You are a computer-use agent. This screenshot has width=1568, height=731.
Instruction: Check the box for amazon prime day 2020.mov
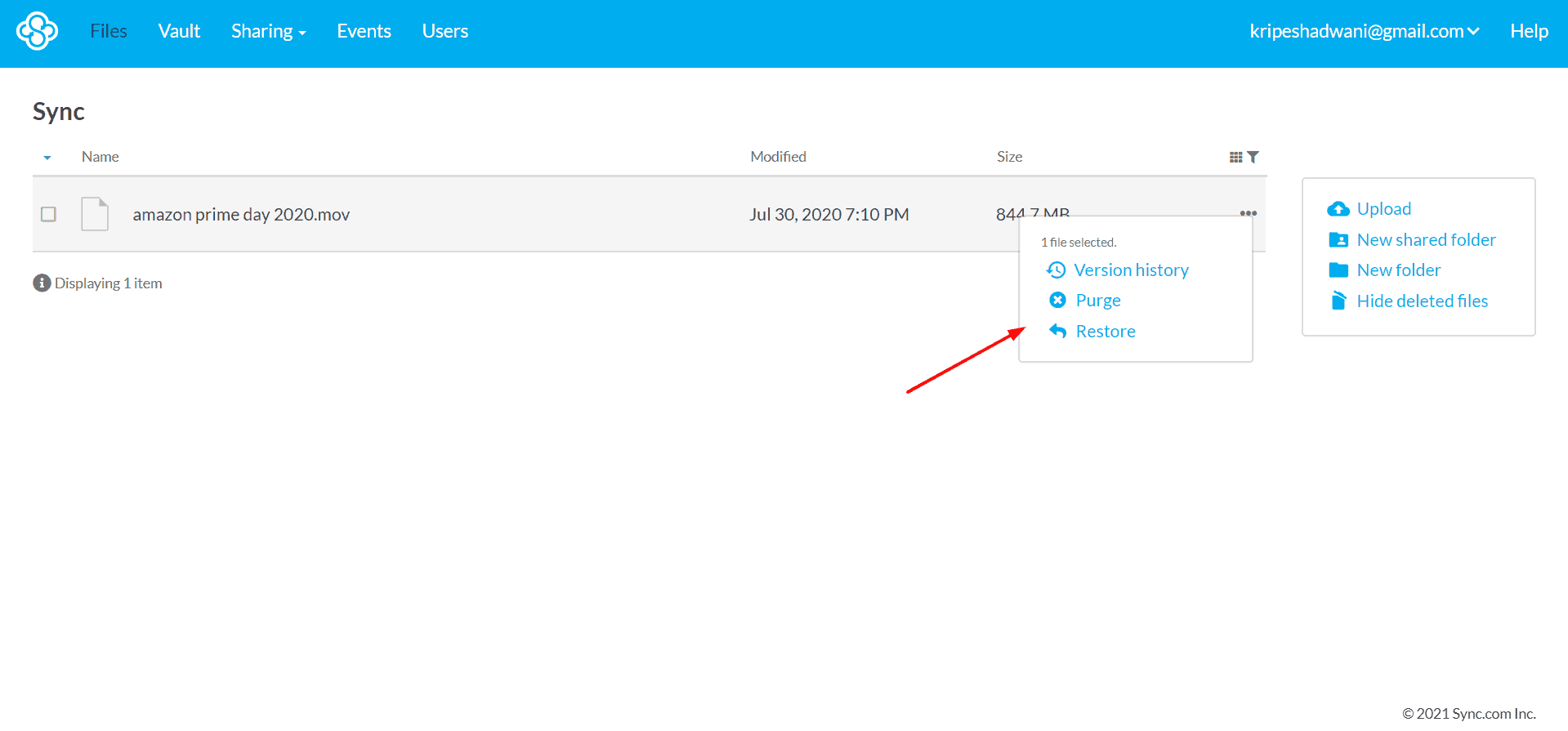pos(49,214)
